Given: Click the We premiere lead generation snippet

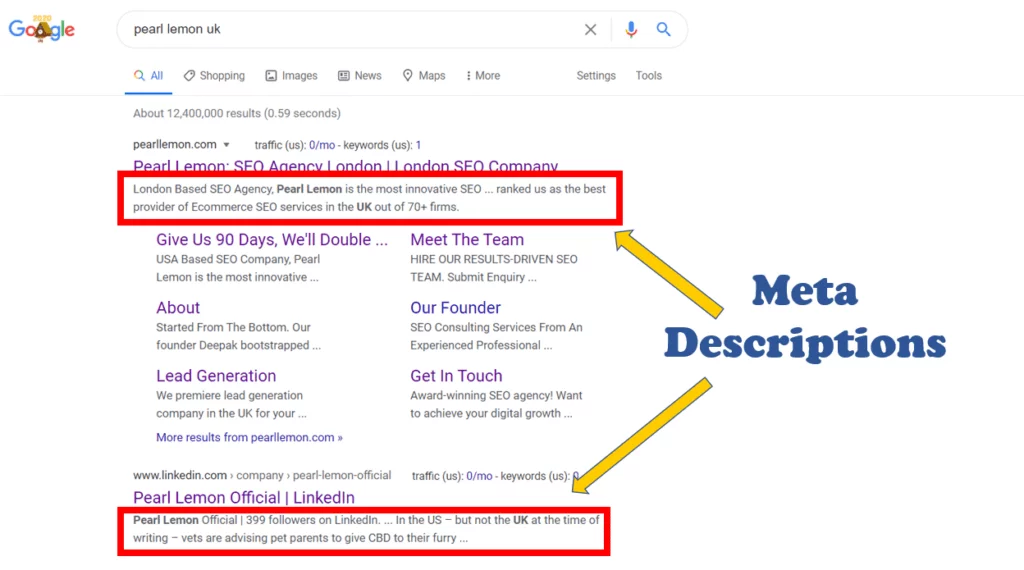Looking at the screenshot, I should point(231,404).
